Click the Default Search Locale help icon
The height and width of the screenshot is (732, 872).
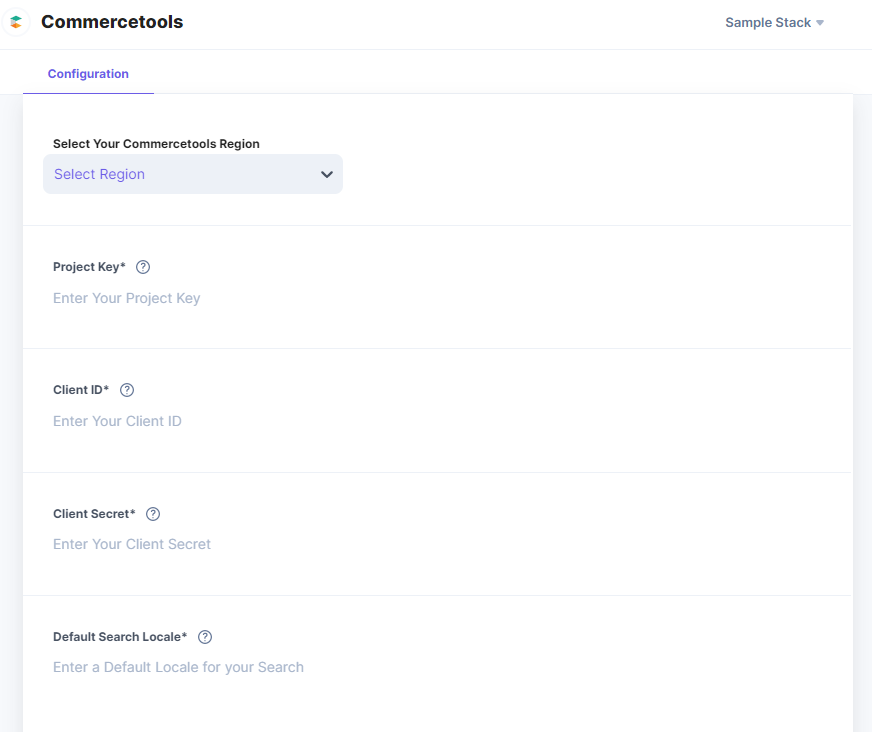204,637
